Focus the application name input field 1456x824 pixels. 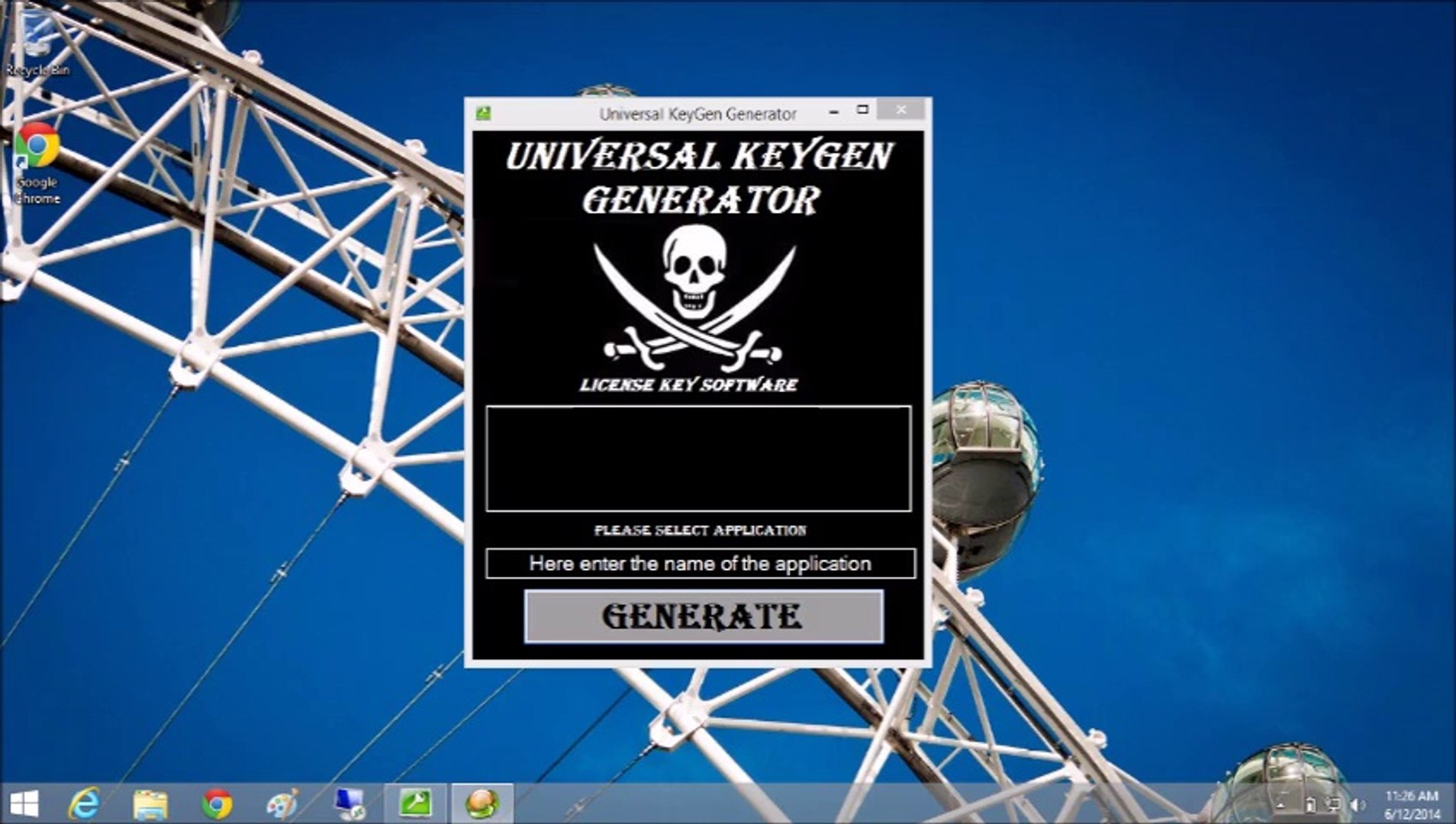(x=700, y=563)
